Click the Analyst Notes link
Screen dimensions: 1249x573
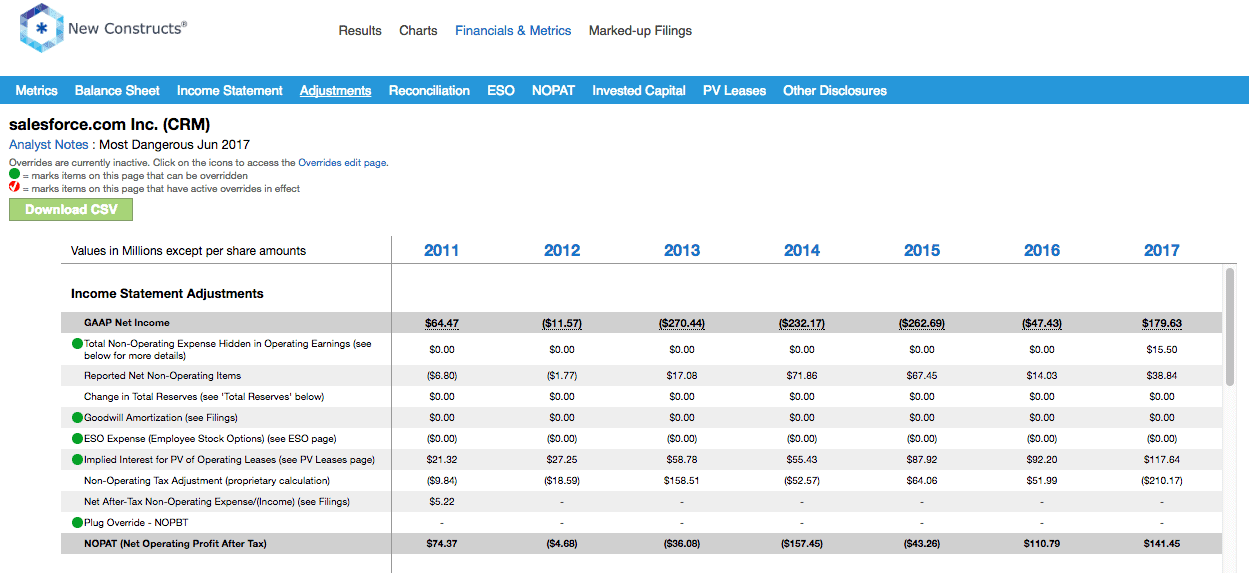pos(49,145)
